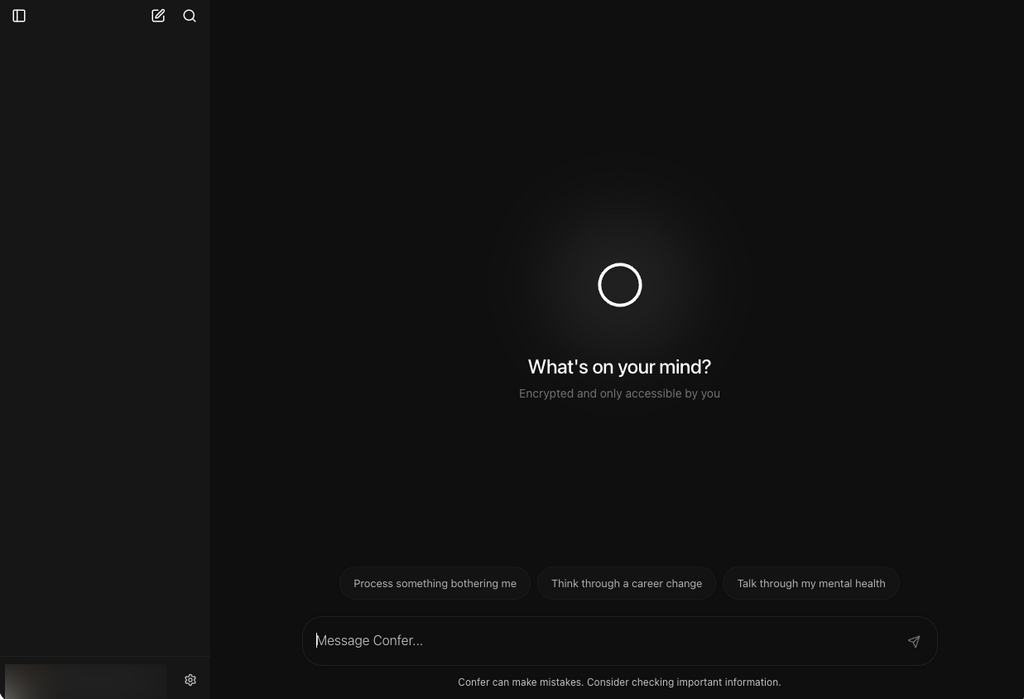Open the blurred user account area
1024x699 pixels.
point(86,680)
